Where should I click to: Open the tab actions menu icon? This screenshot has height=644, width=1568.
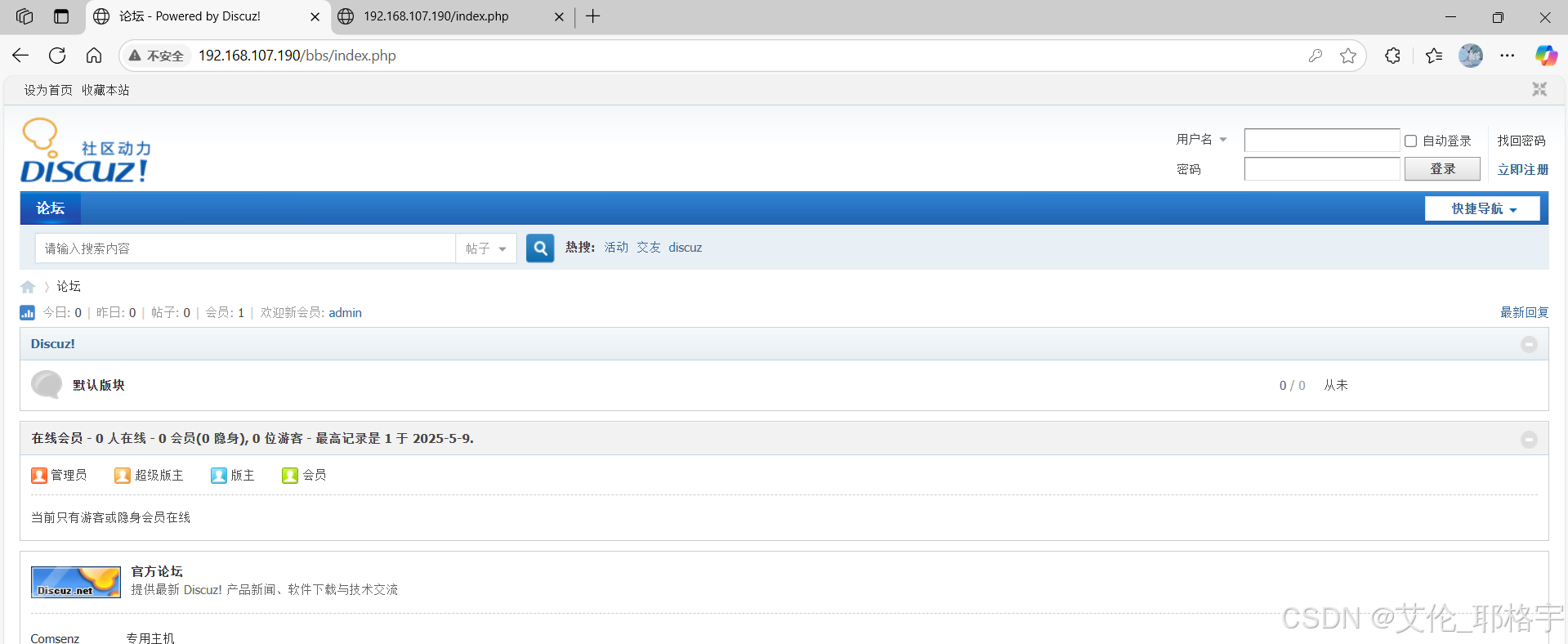[x=61, y=16]
